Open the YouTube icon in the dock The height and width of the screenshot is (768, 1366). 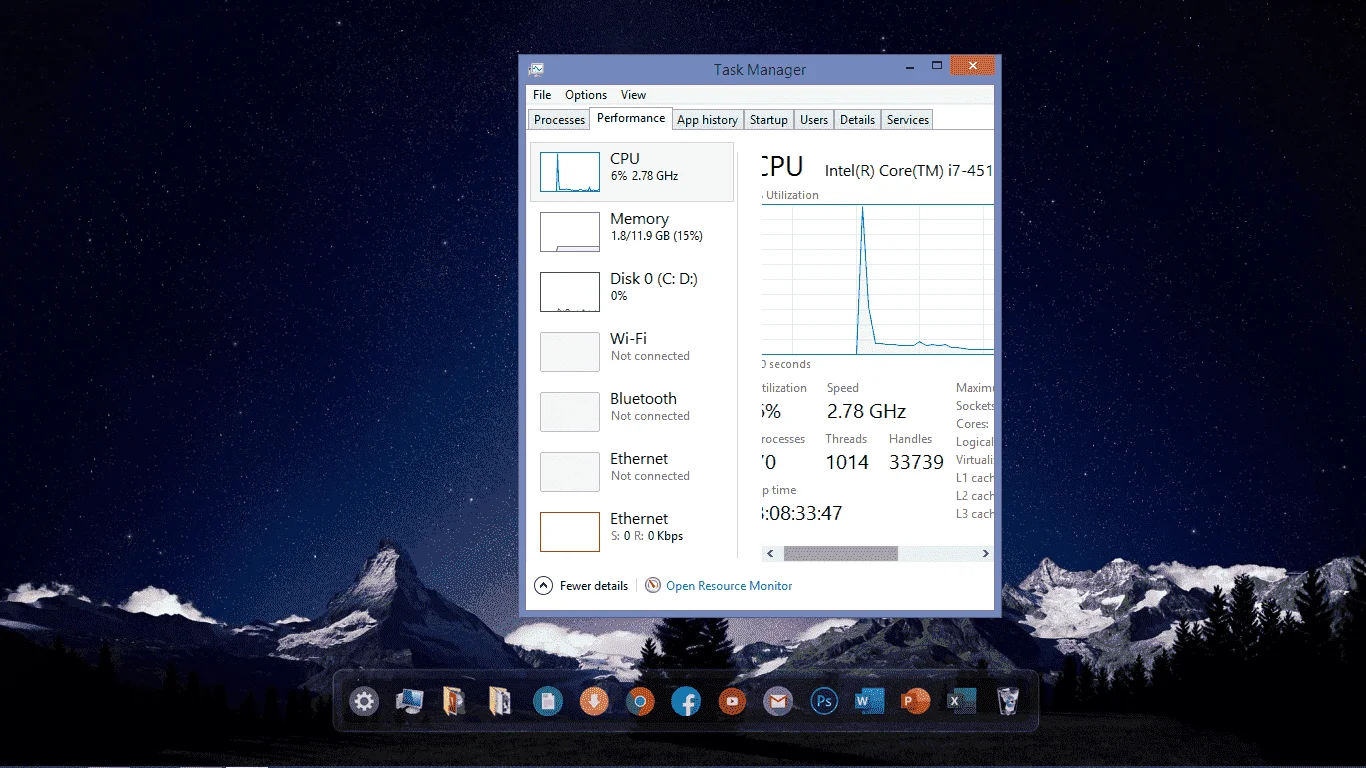pos(732,701)
